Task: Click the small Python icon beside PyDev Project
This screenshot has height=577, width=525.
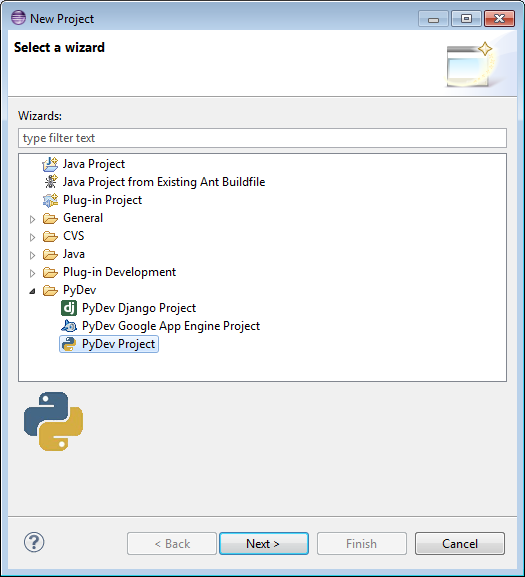Action: coord(69,344)
